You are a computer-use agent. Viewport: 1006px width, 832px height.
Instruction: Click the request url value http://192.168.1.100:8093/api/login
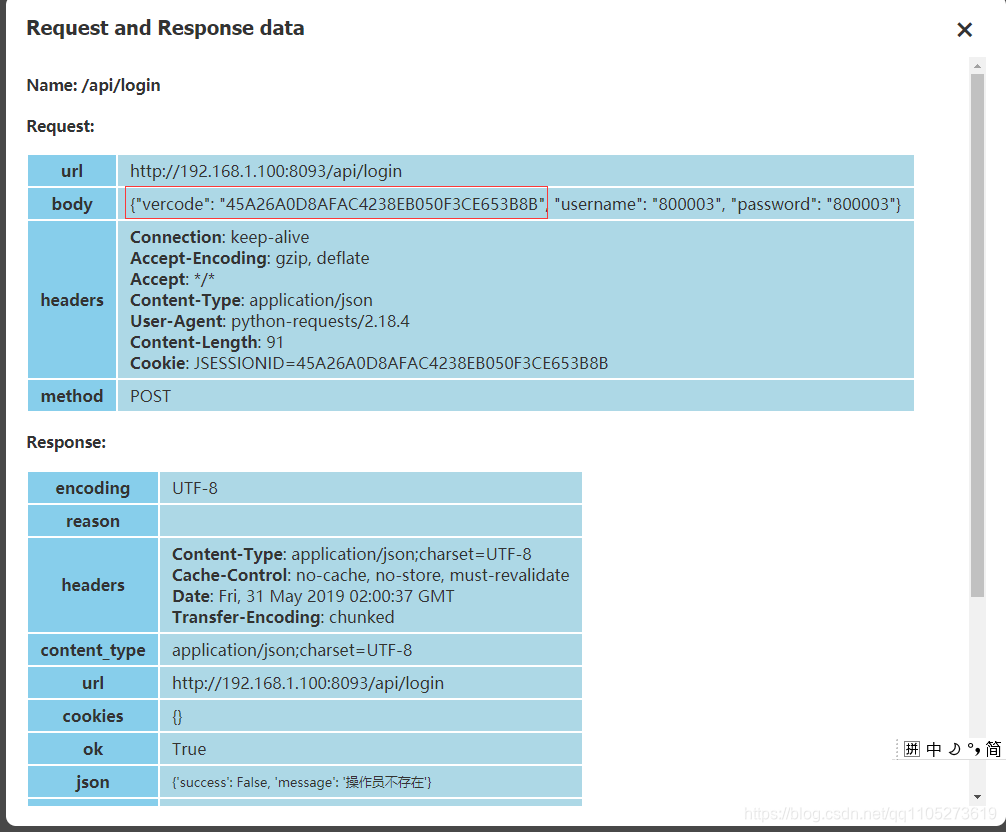(266, 171)
